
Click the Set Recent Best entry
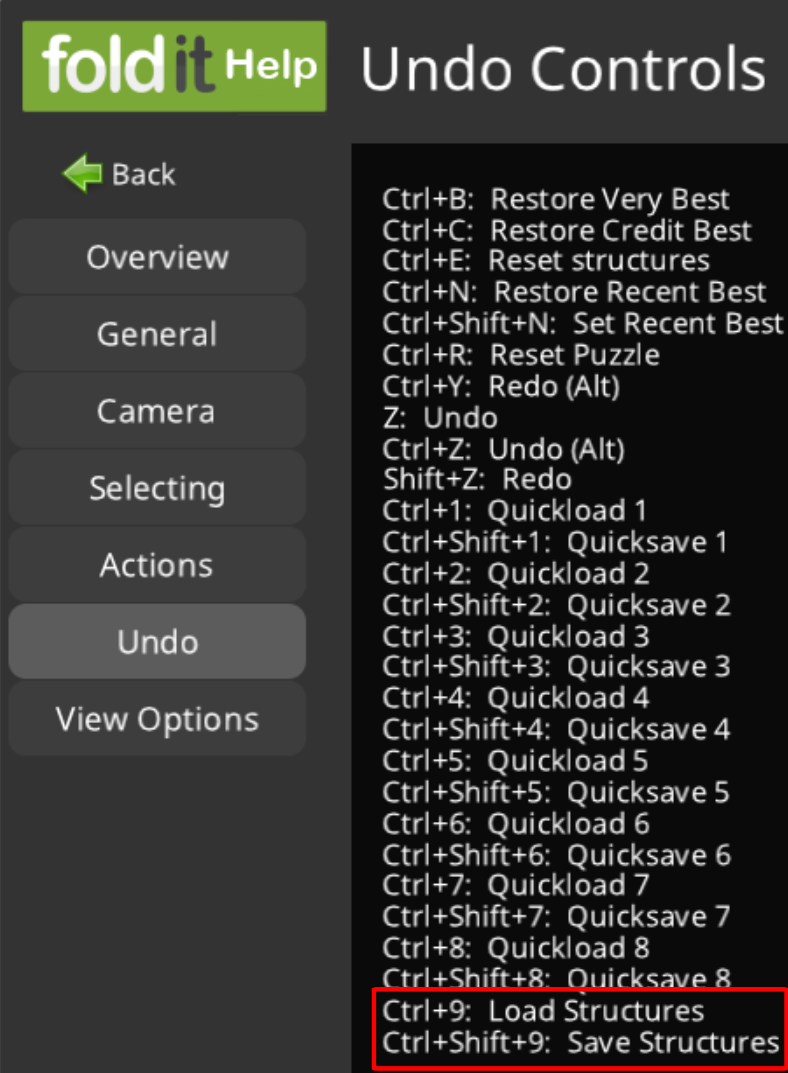click(583, 324)
